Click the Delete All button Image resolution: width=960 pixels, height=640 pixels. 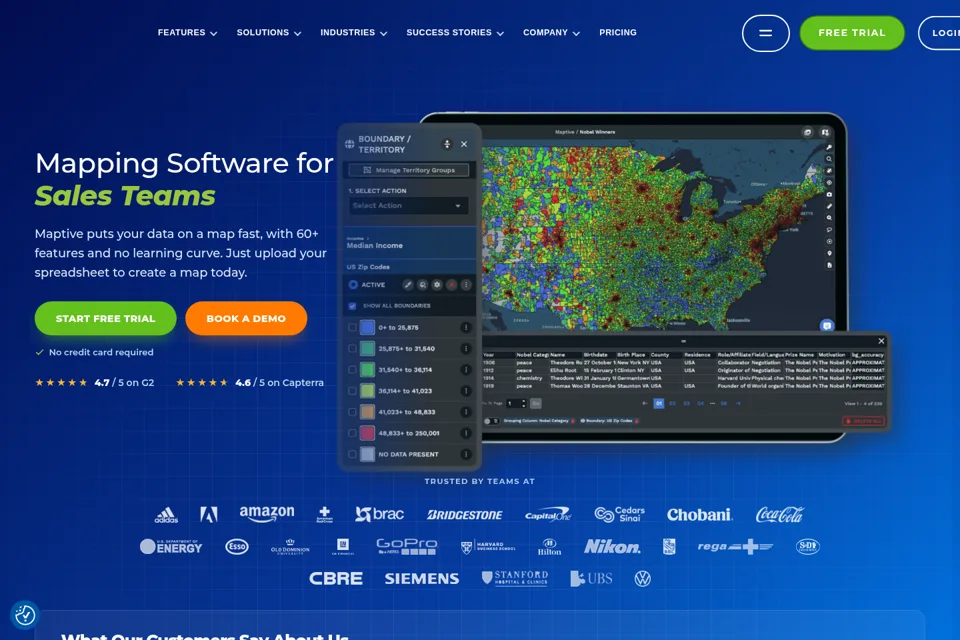(x=863, y=421)
